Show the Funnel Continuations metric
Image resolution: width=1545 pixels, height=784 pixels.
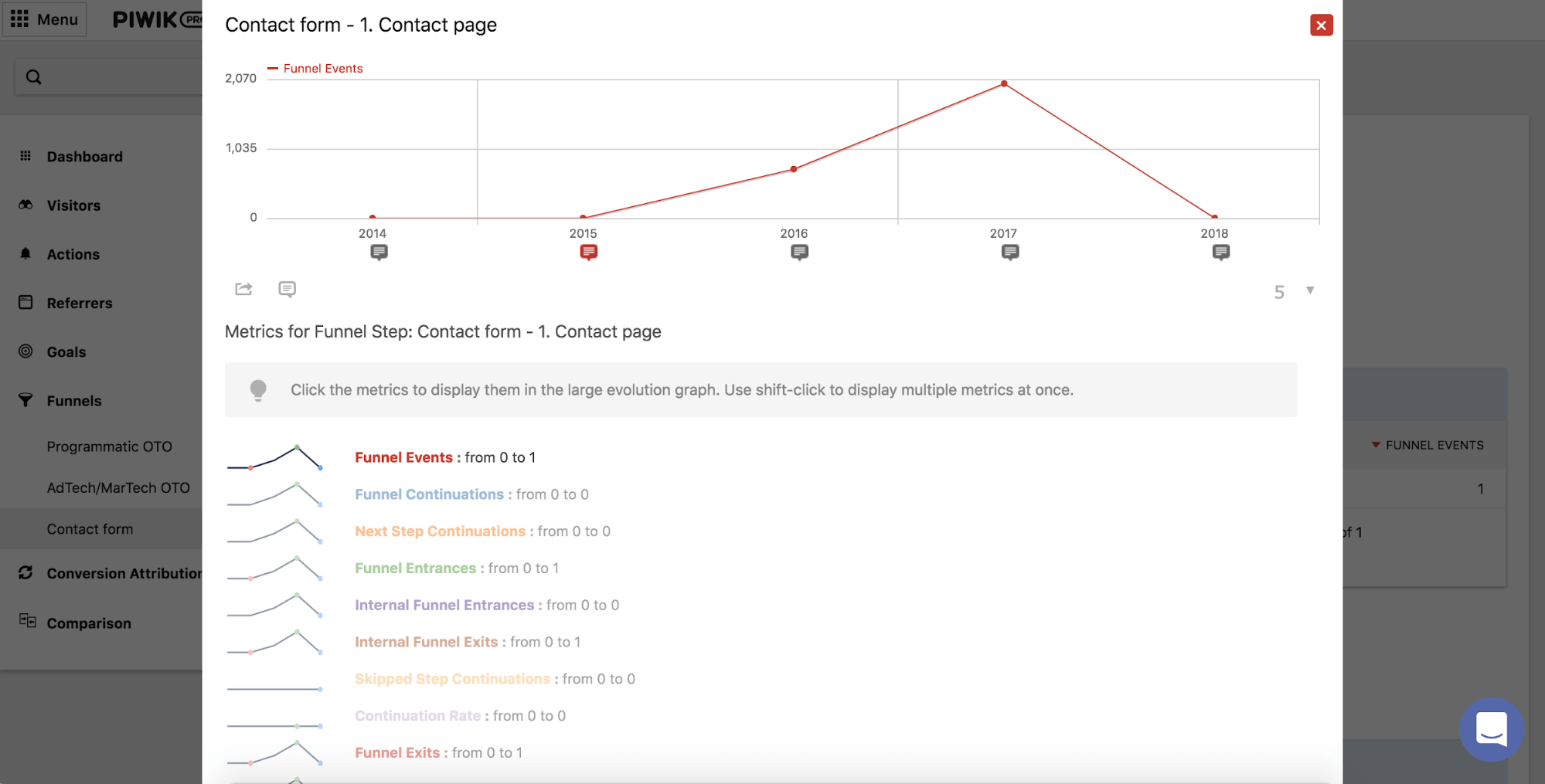point(429,494)
